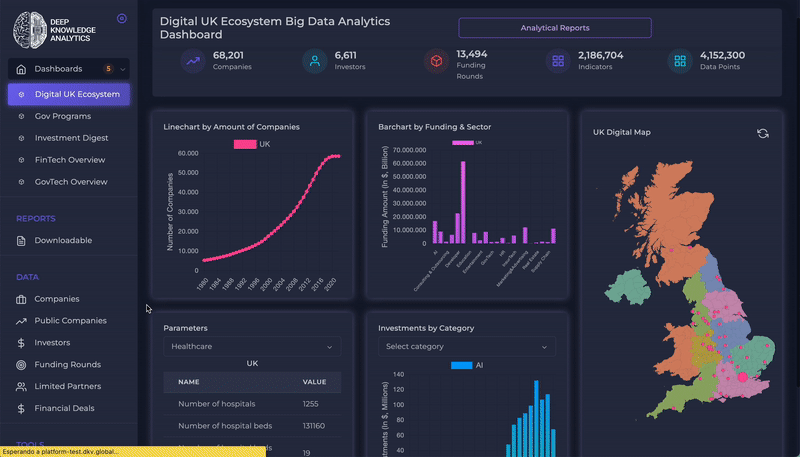Click the DATA section heading
The height and width of the screenshot is (457, 800).
pos(28,277)
